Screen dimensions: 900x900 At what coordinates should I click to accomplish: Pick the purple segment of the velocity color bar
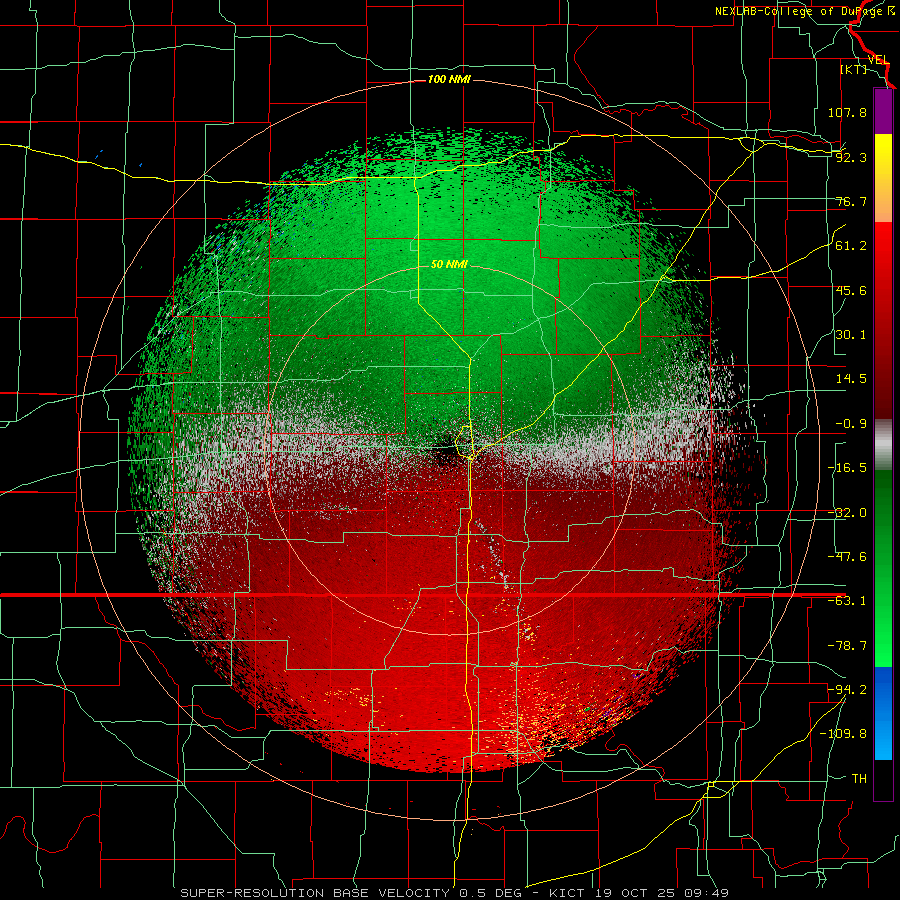(x=883, y=111)
